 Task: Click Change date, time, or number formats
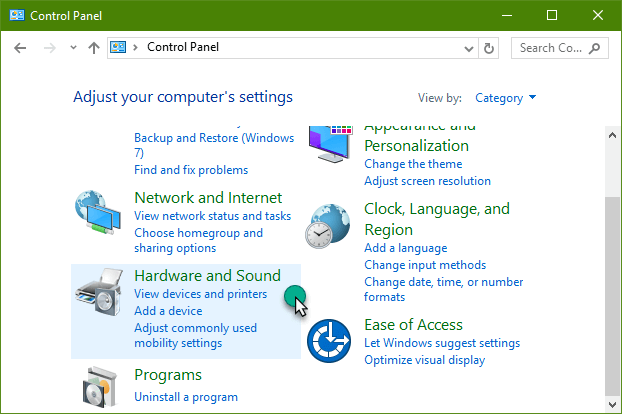click(x=443, y=289)
